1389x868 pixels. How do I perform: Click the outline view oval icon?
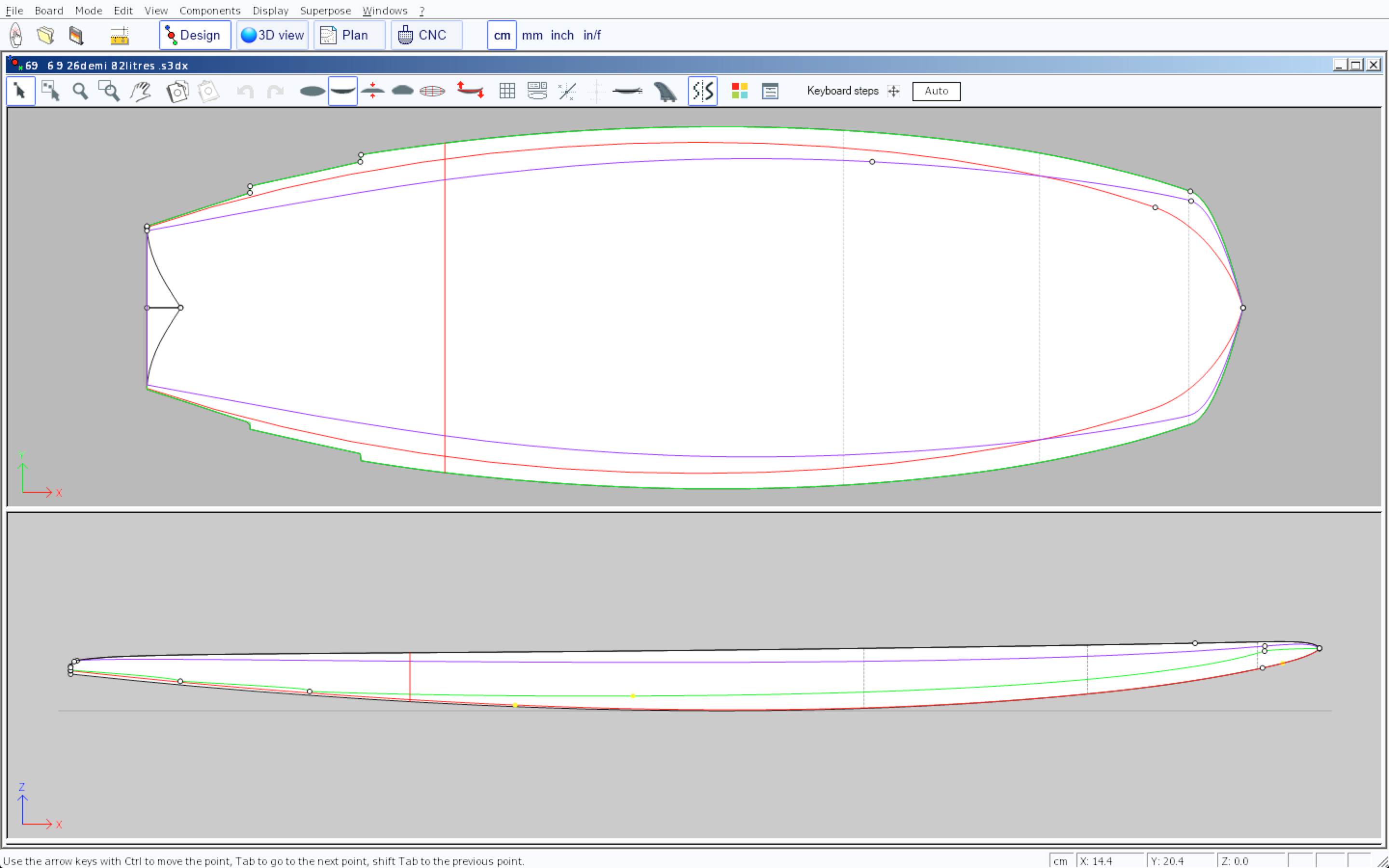point(312,91)
